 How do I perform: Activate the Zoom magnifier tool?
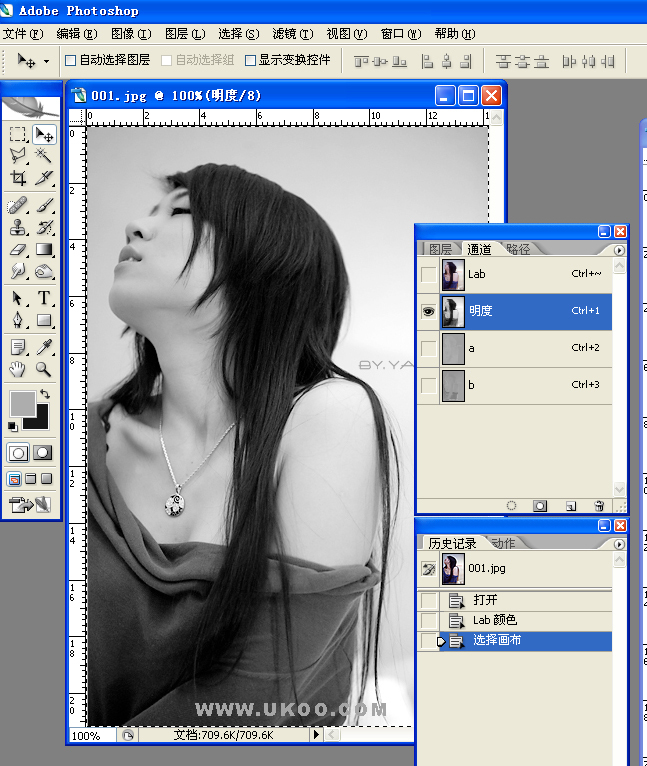coord(44,369)
